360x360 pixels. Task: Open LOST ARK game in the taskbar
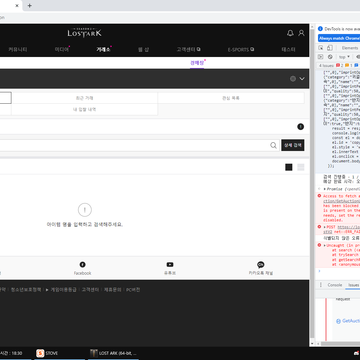[x=114, y=353]
